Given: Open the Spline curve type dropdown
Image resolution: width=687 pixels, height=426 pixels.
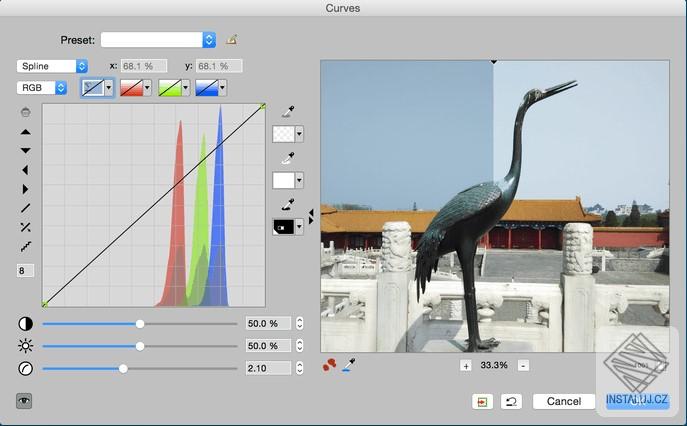Looking at the screenshot, I should coord(52,66).
